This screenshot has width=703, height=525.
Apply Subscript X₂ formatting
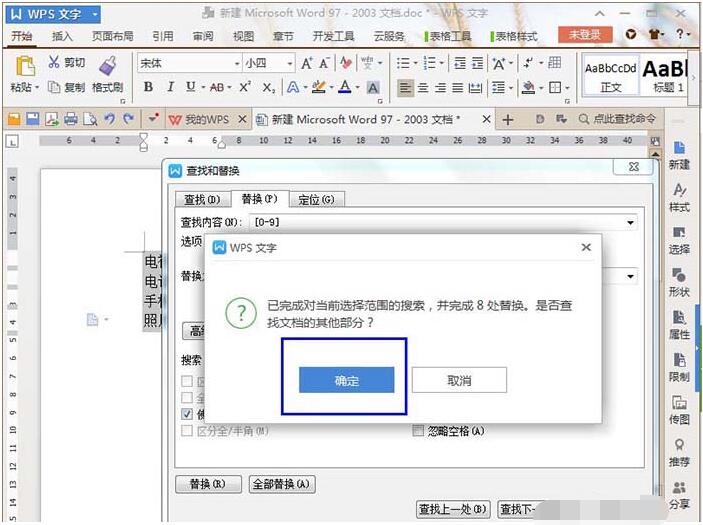pyautogui.click(x=269, y=87)
